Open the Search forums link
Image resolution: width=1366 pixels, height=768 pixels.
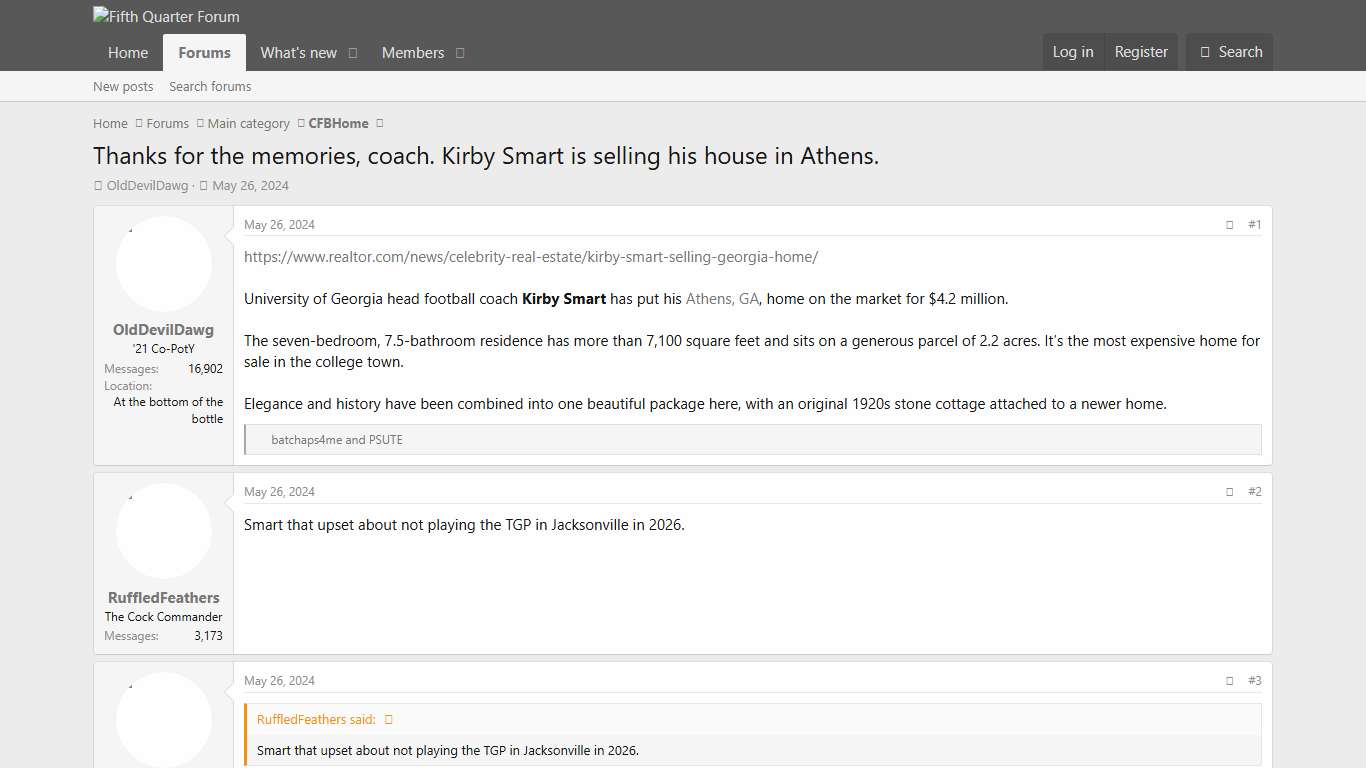pos(210,86)
